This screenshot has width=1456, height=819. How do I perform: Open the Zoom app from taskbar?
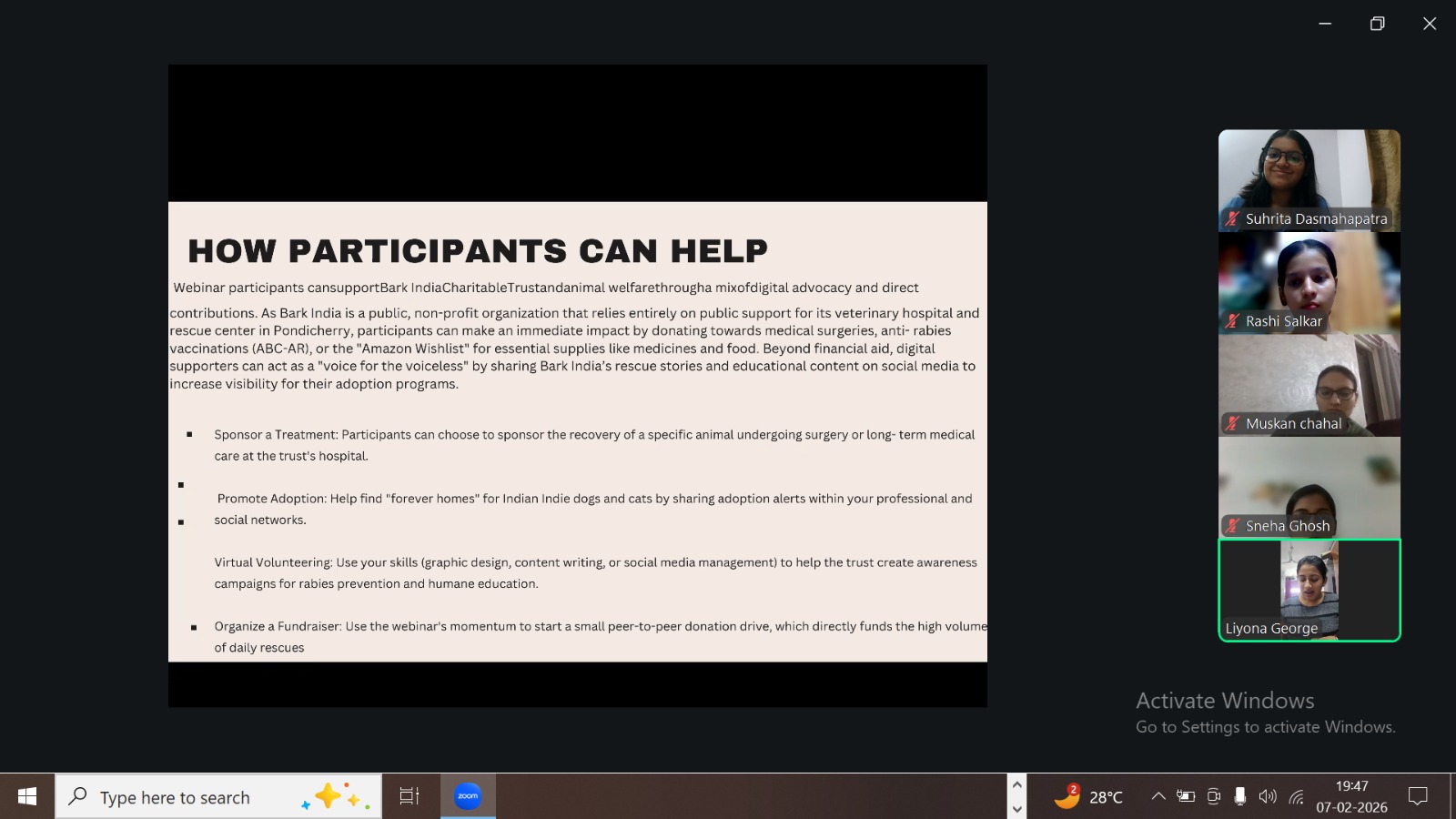(x=468, y=797)
